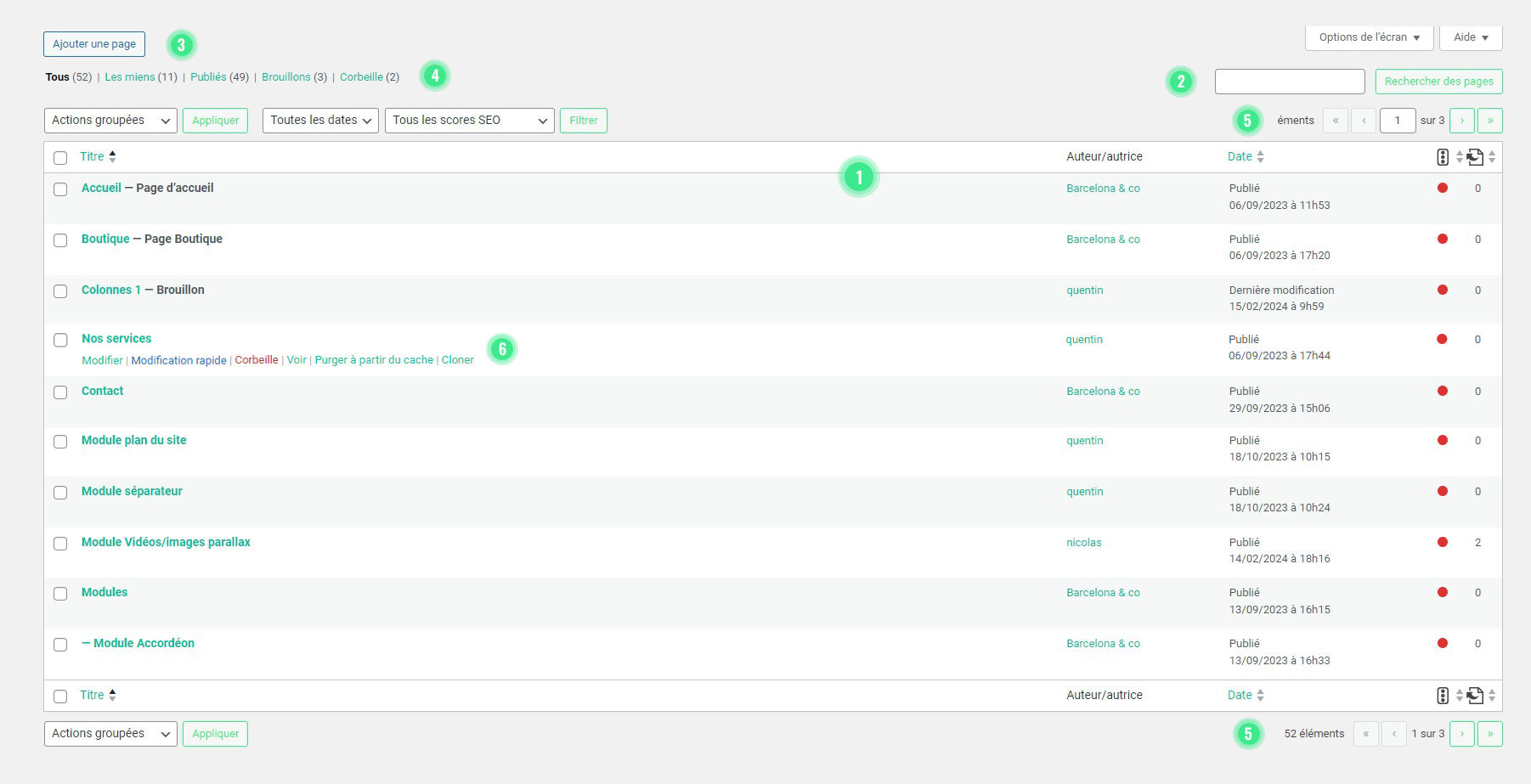
Task: Jump to last page using bottom double-arrow
Action: [1489, 734]
